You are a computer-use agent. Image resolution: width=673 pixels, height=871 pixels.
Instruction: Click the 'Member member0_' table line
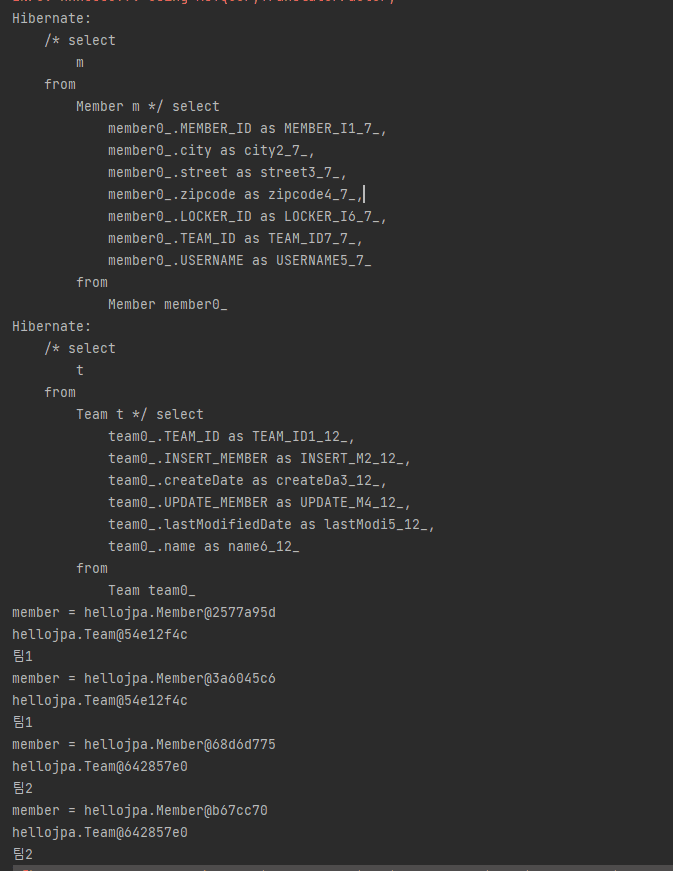pyautogui.click(x=168, y=304)
